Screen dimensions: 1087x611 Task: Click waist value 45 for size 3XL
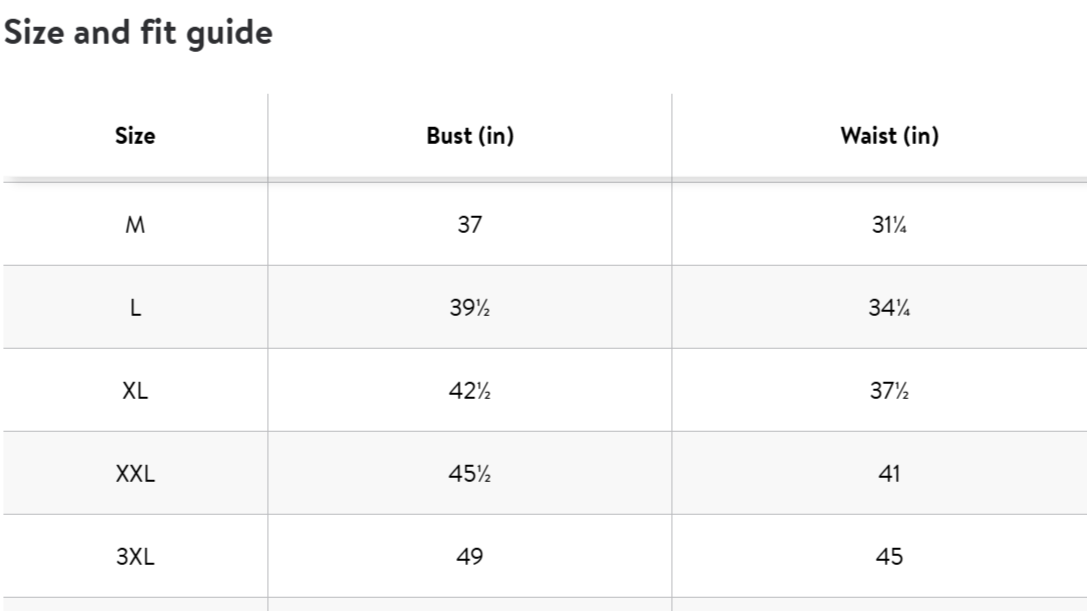[889, 556]
